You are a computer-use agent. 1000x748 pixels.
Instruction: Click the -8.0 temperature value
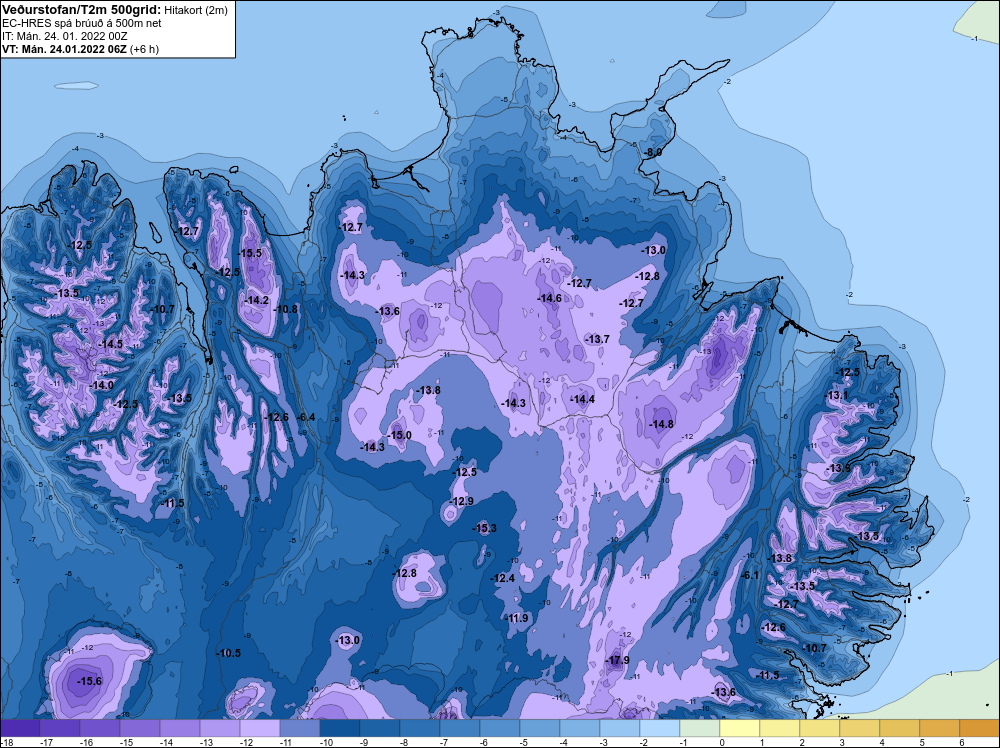click(653, 152)
